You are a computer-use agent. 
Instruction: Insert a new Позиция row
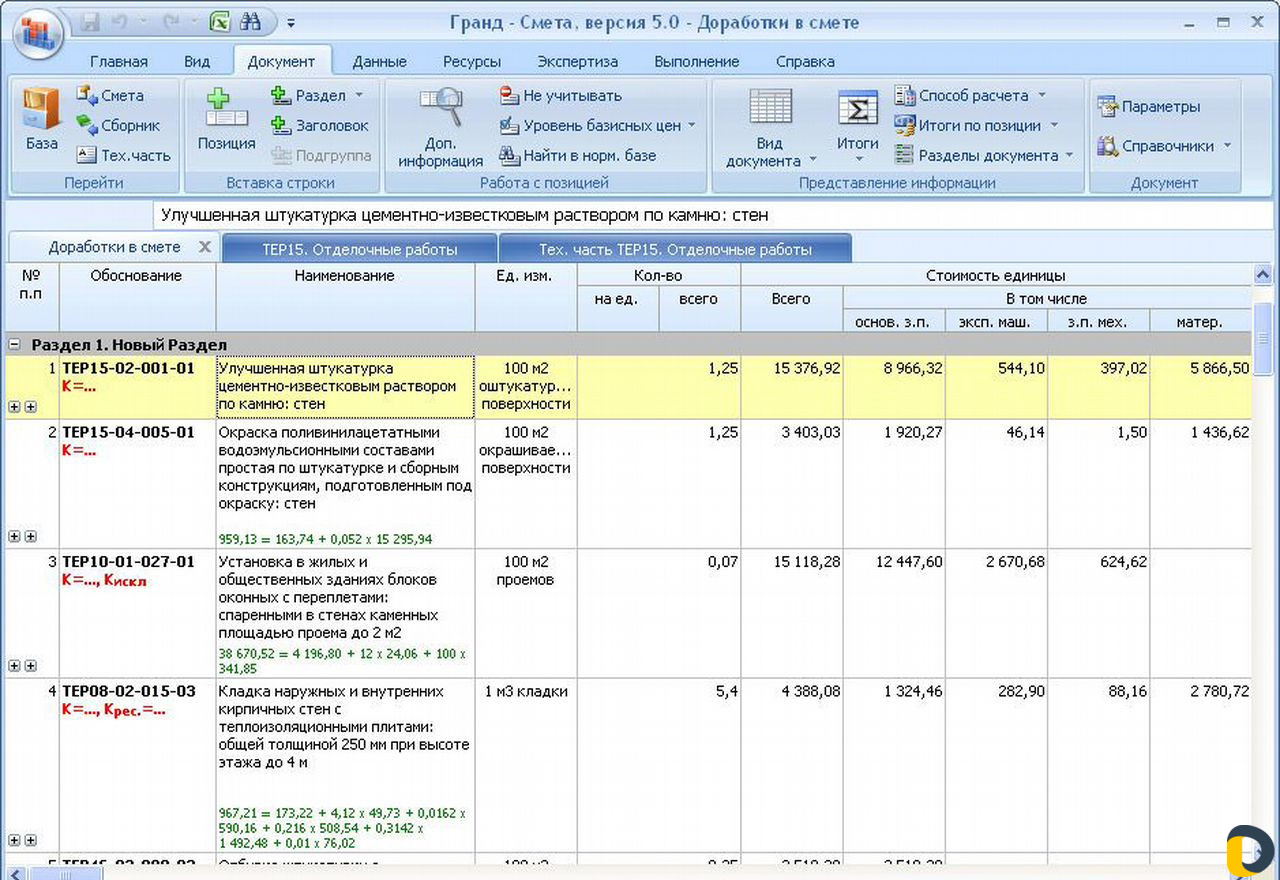[226, 120]
